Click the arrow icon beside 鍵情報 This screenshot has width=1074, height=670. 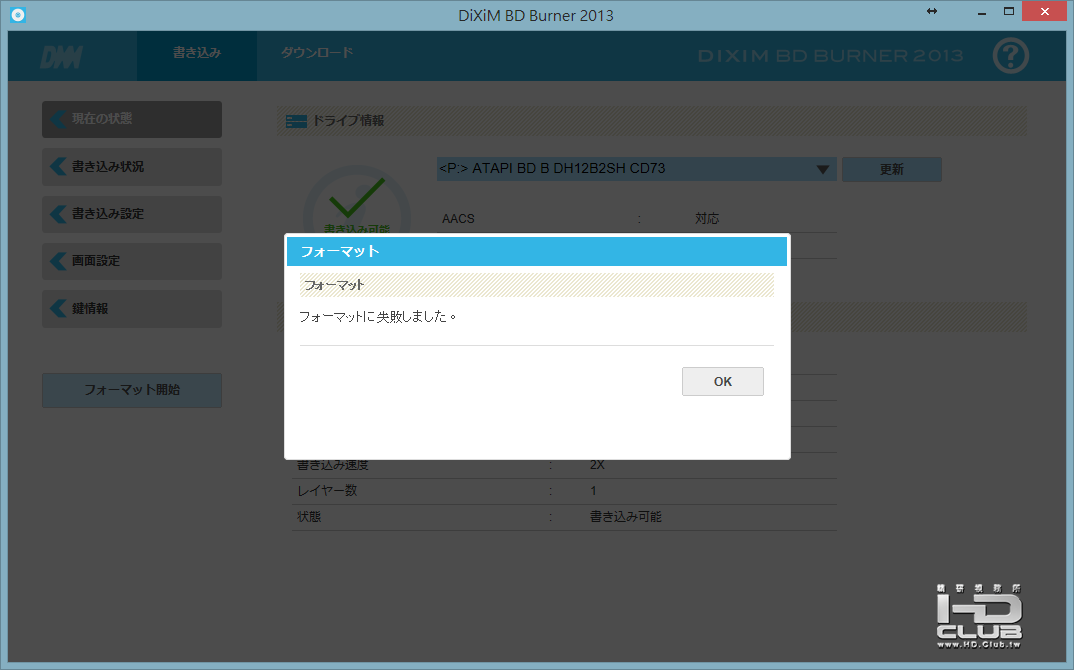pos(58,308)
